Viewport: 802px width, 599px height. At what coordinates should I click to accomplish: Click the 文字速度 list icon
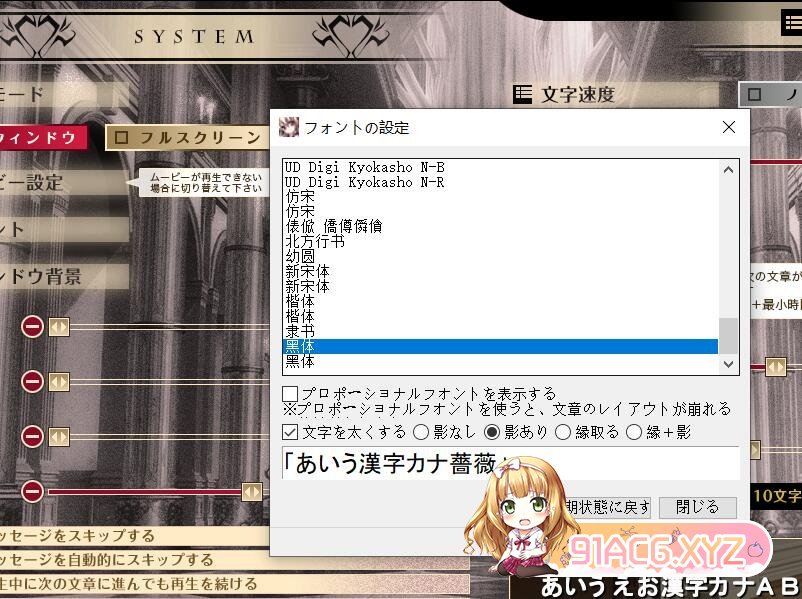522,94
